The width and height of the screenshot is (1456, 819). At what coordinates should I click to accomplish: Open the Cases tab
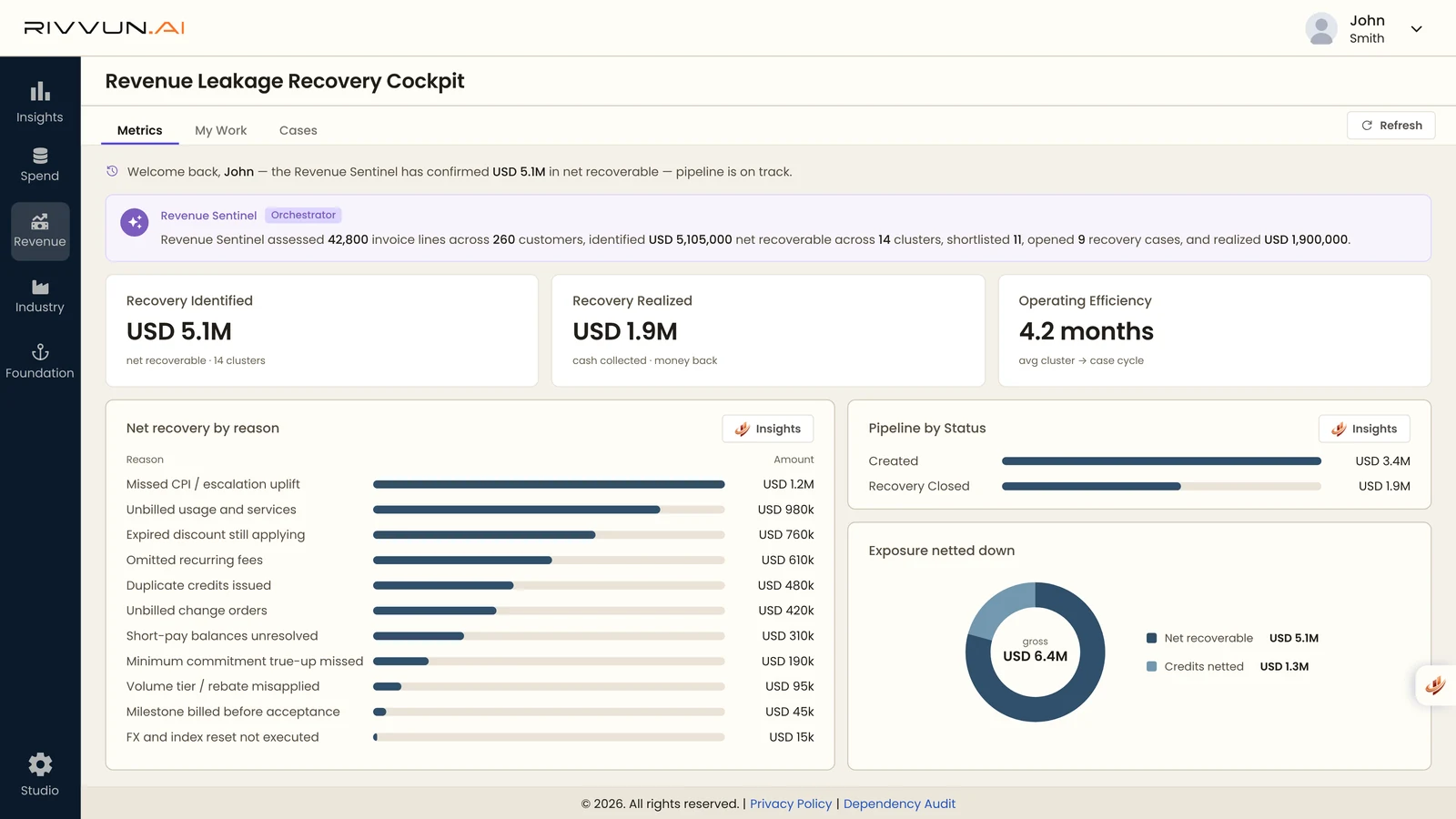298,130
